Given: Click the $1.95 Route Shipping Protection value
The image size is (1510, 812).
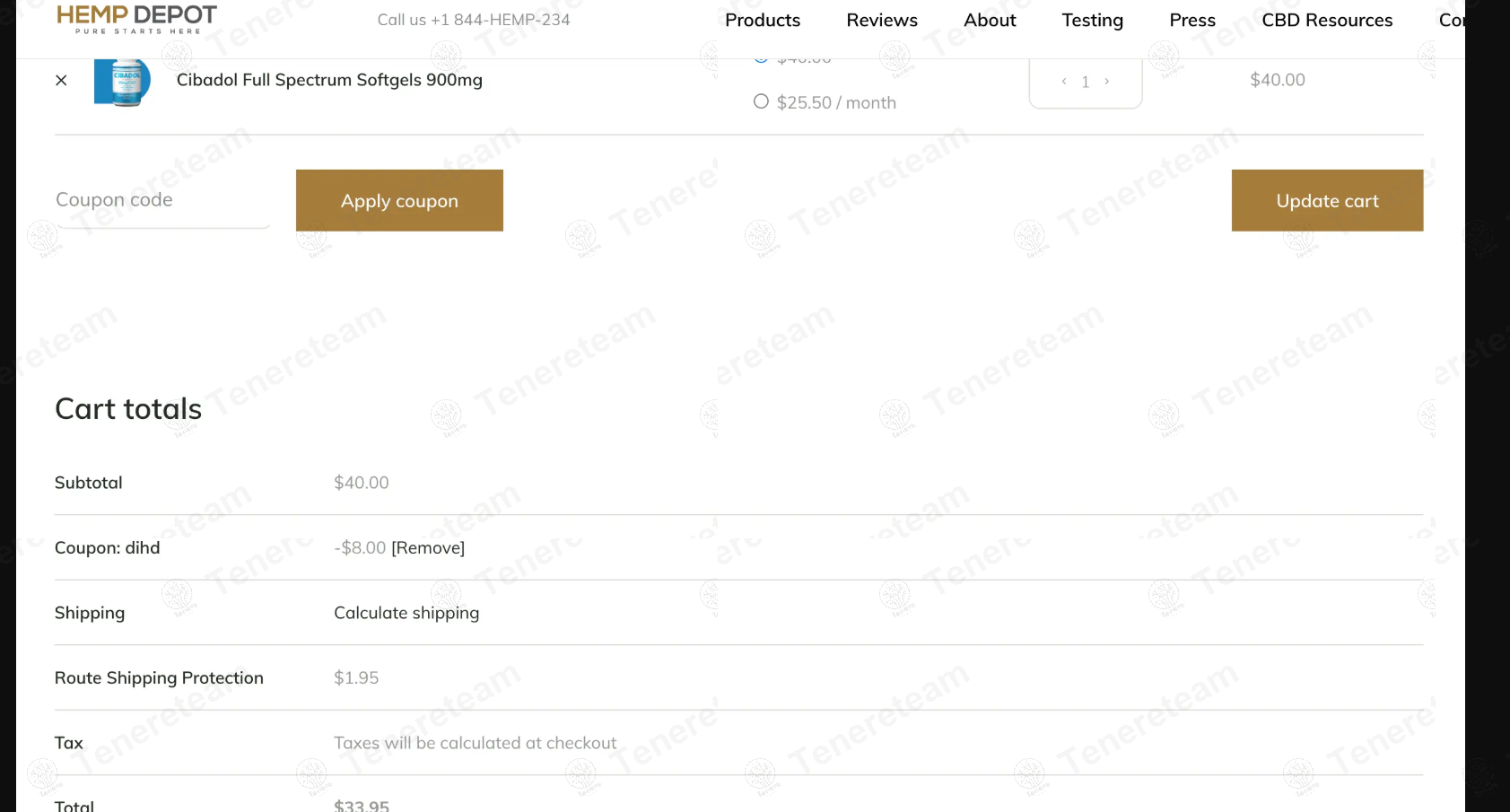Looking at the screenshot, I should [356, 677].
